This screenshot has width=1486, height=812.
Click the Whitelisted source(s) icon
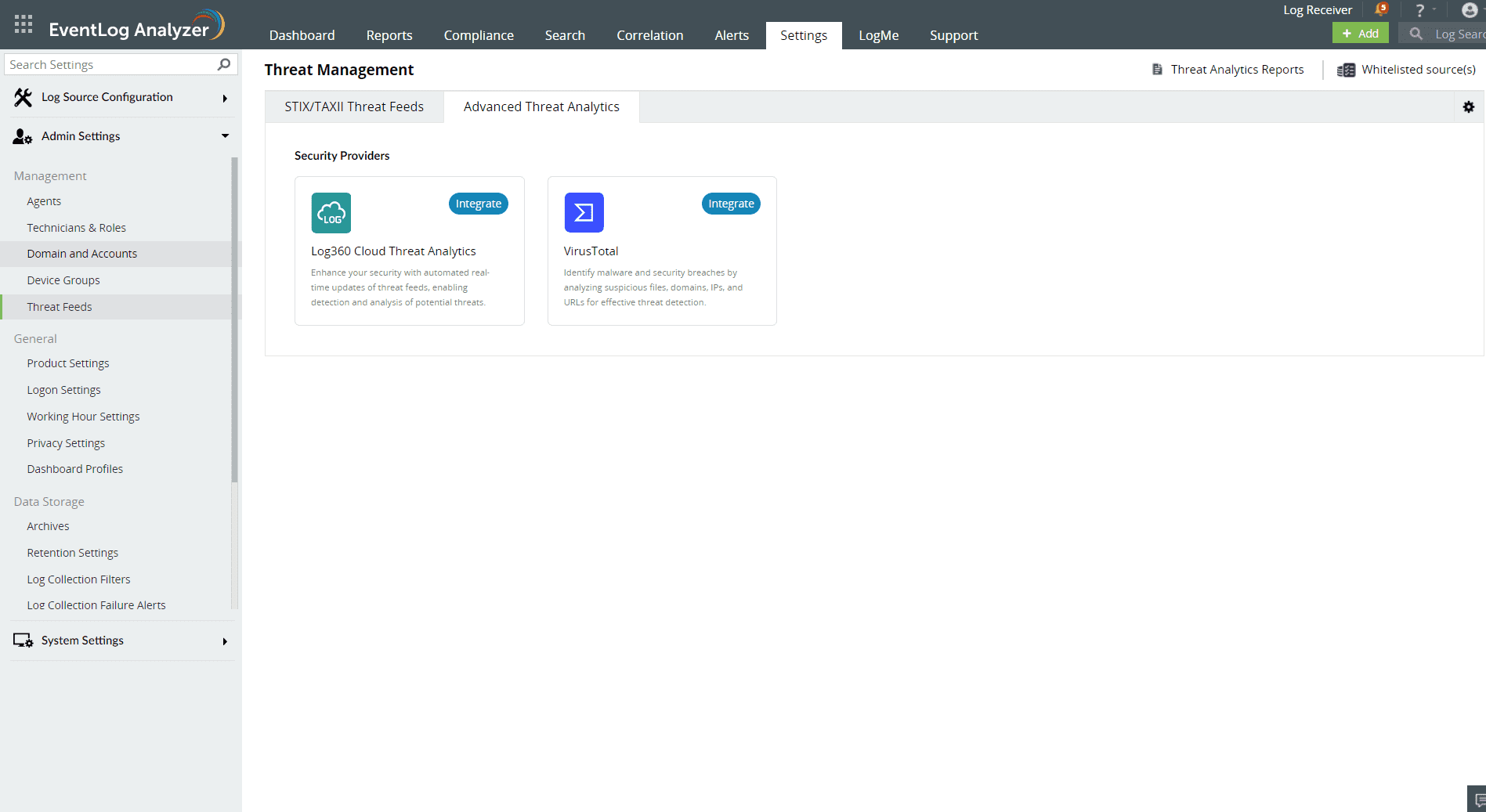tap(1346, 70)
